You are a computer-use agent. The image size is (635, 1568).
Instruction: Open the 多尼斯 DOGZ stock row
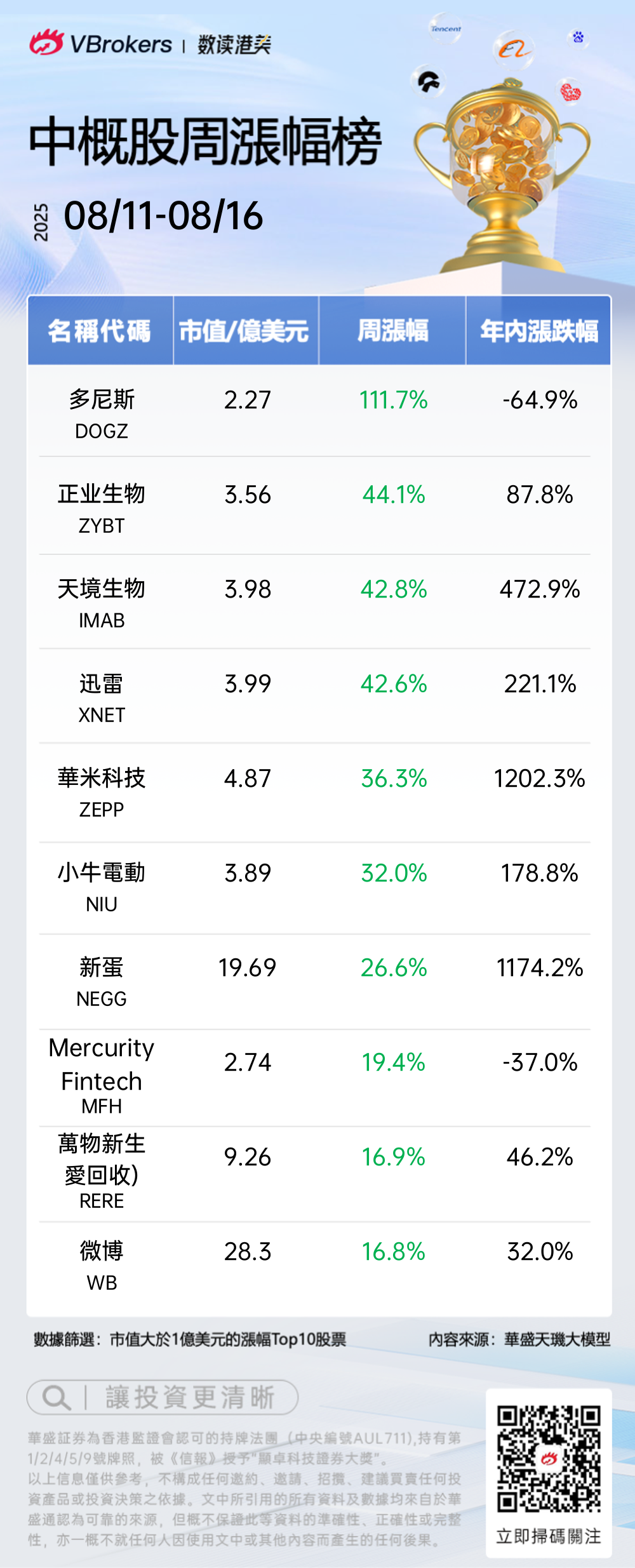point(102,413)
